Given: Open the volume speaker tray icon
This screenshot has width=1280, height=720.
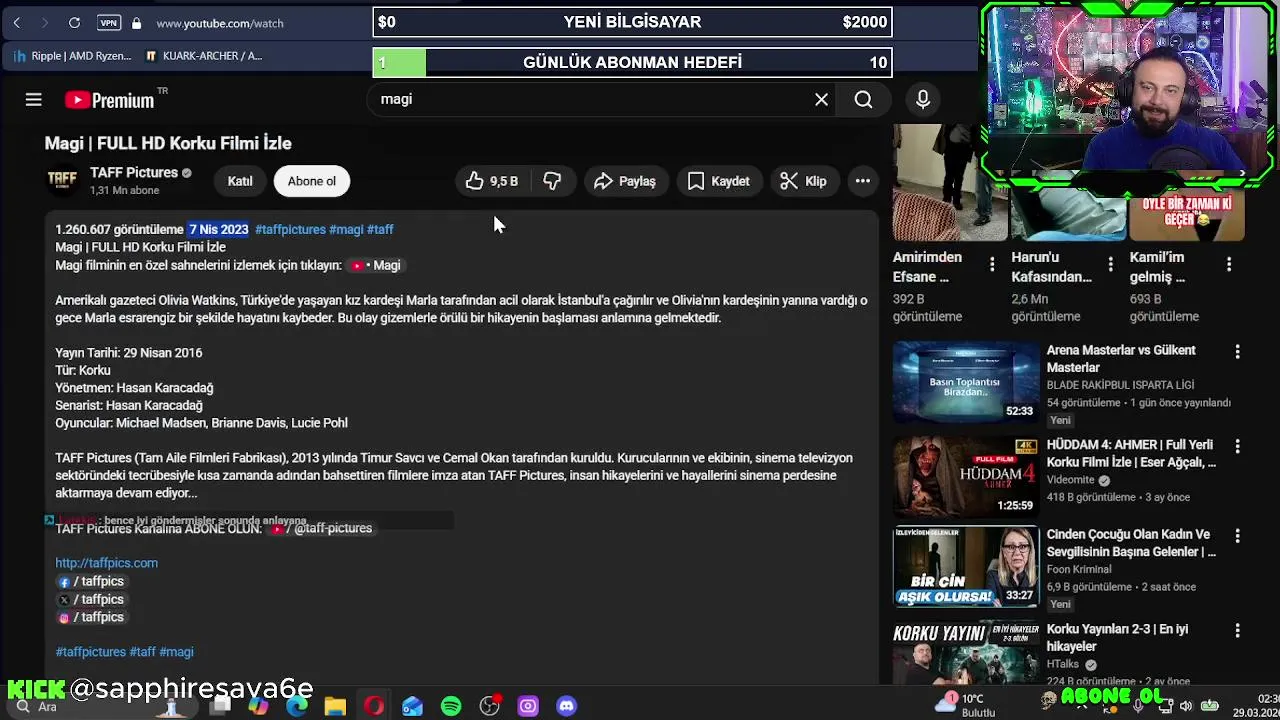Looking at the screenshot, I should tap(1185, 706).
